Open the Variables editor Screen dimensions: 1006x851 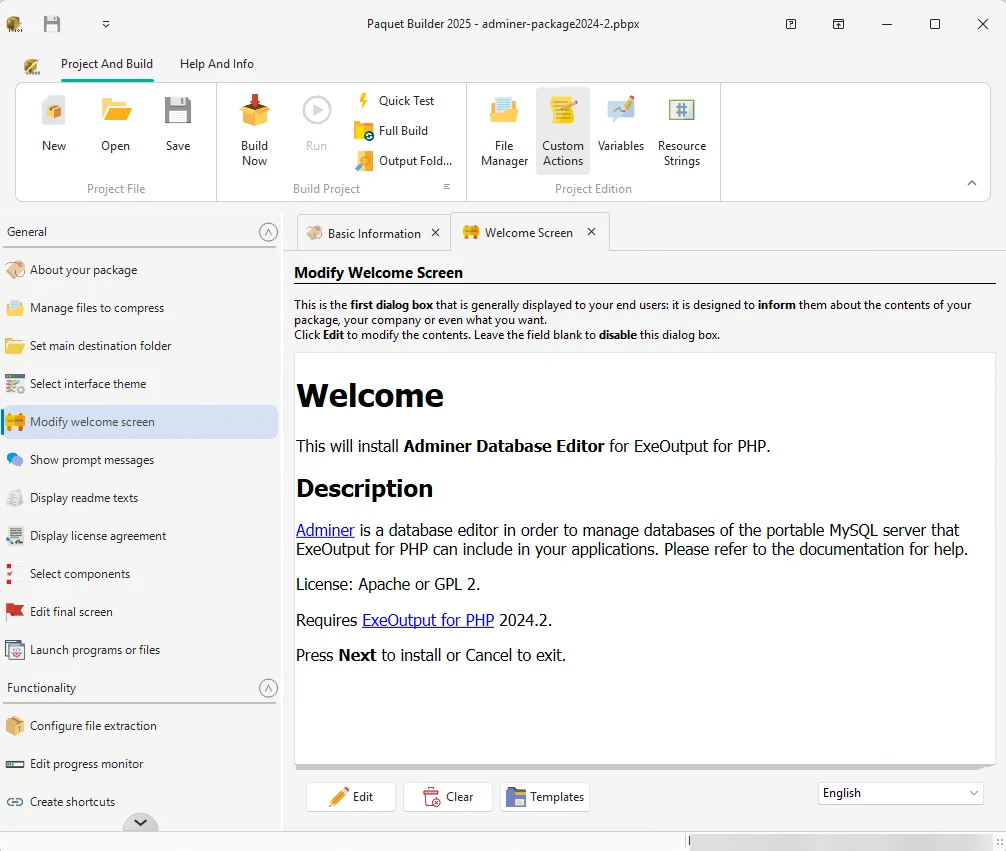621,130
